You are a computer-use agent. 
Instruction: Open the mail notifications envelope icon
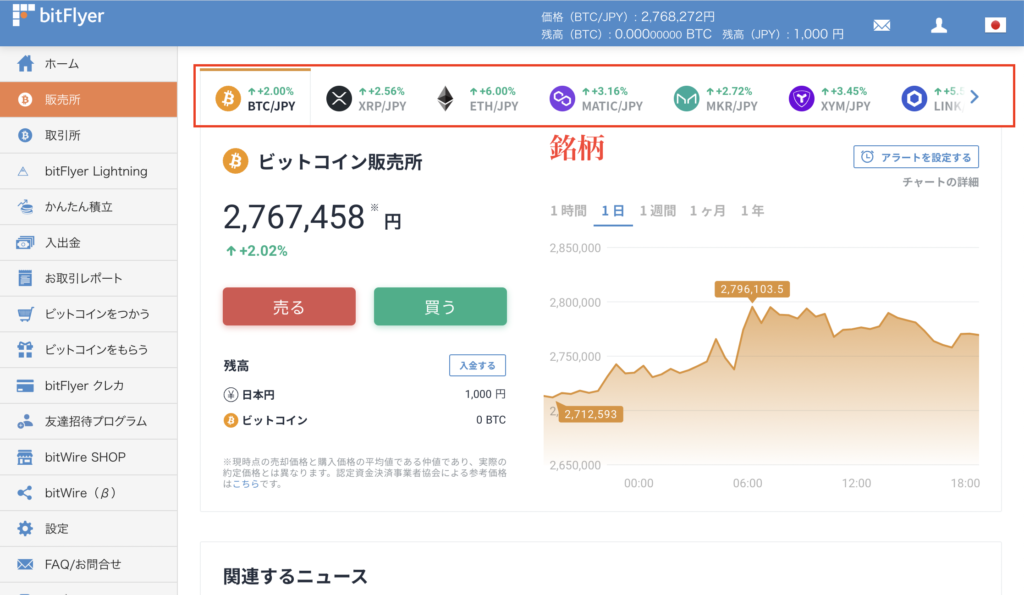(881, 25)
